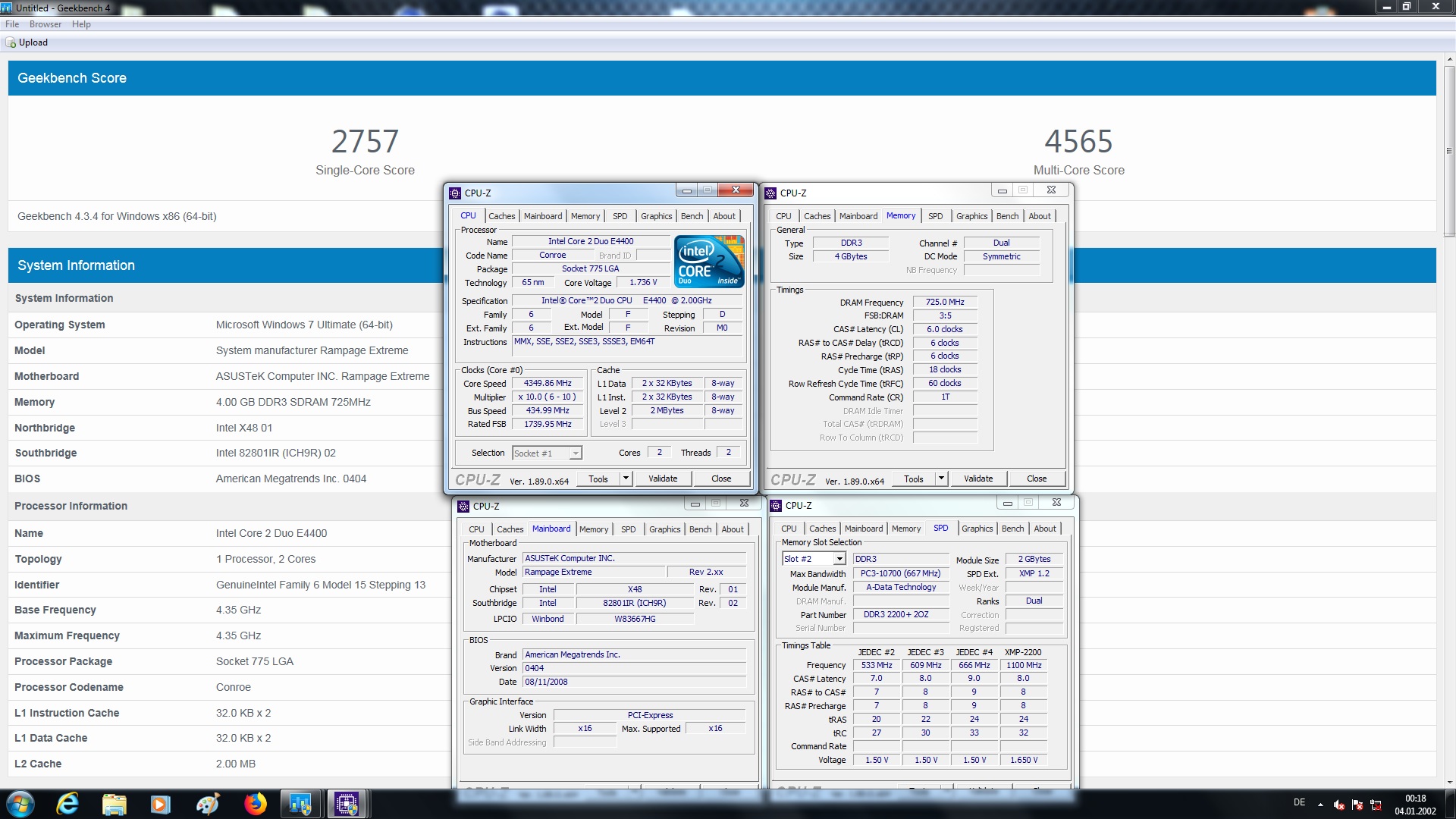1456x819 pixels.
Task: Click the taskbar clock showing 00:18
Action: [1415, 805]
